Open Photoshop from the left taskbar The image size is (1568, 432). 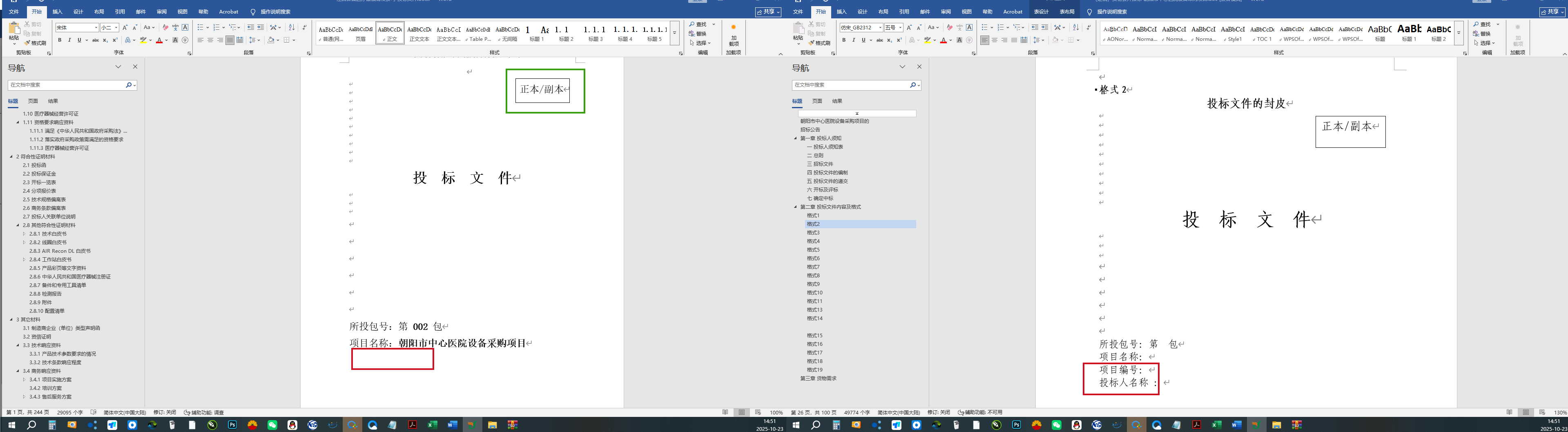click(232, 425)
